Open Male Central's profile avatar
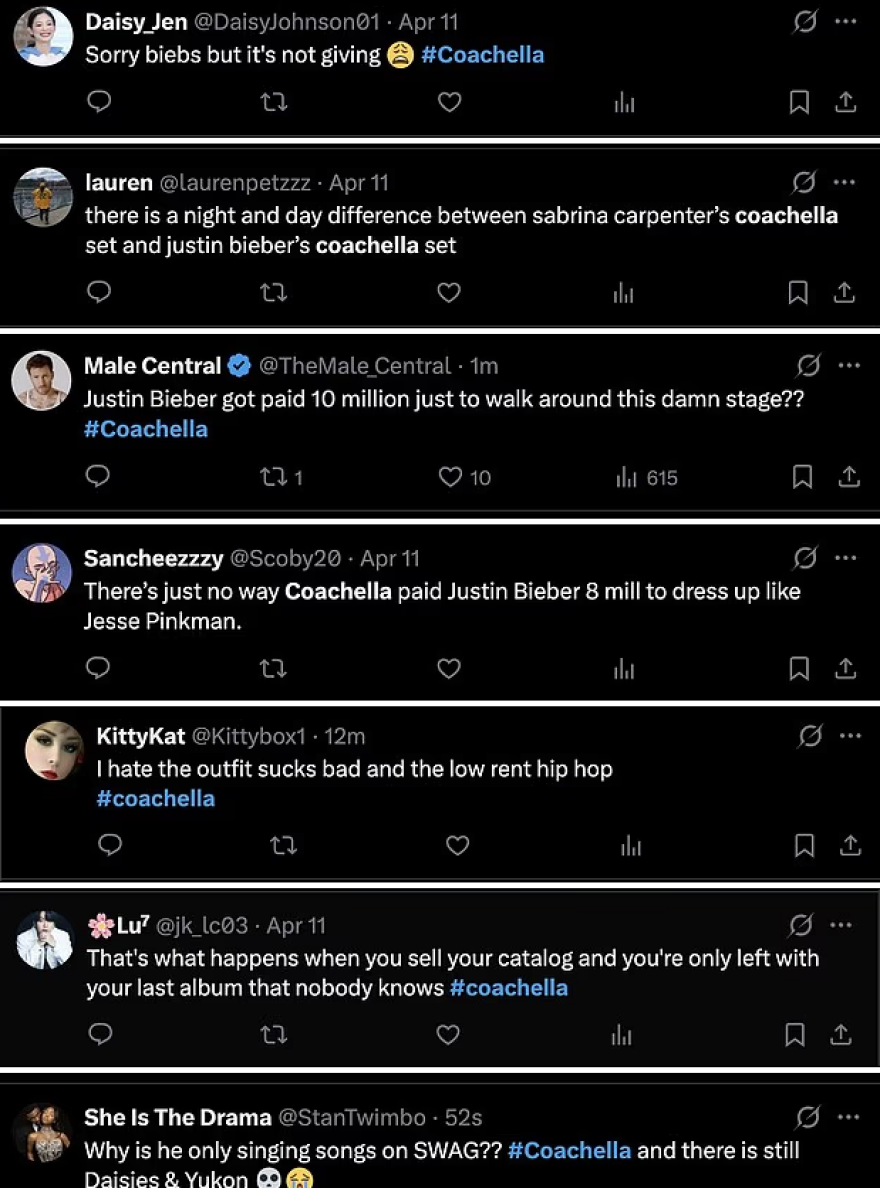This screenshot has height=1188, width=880. 42,380
